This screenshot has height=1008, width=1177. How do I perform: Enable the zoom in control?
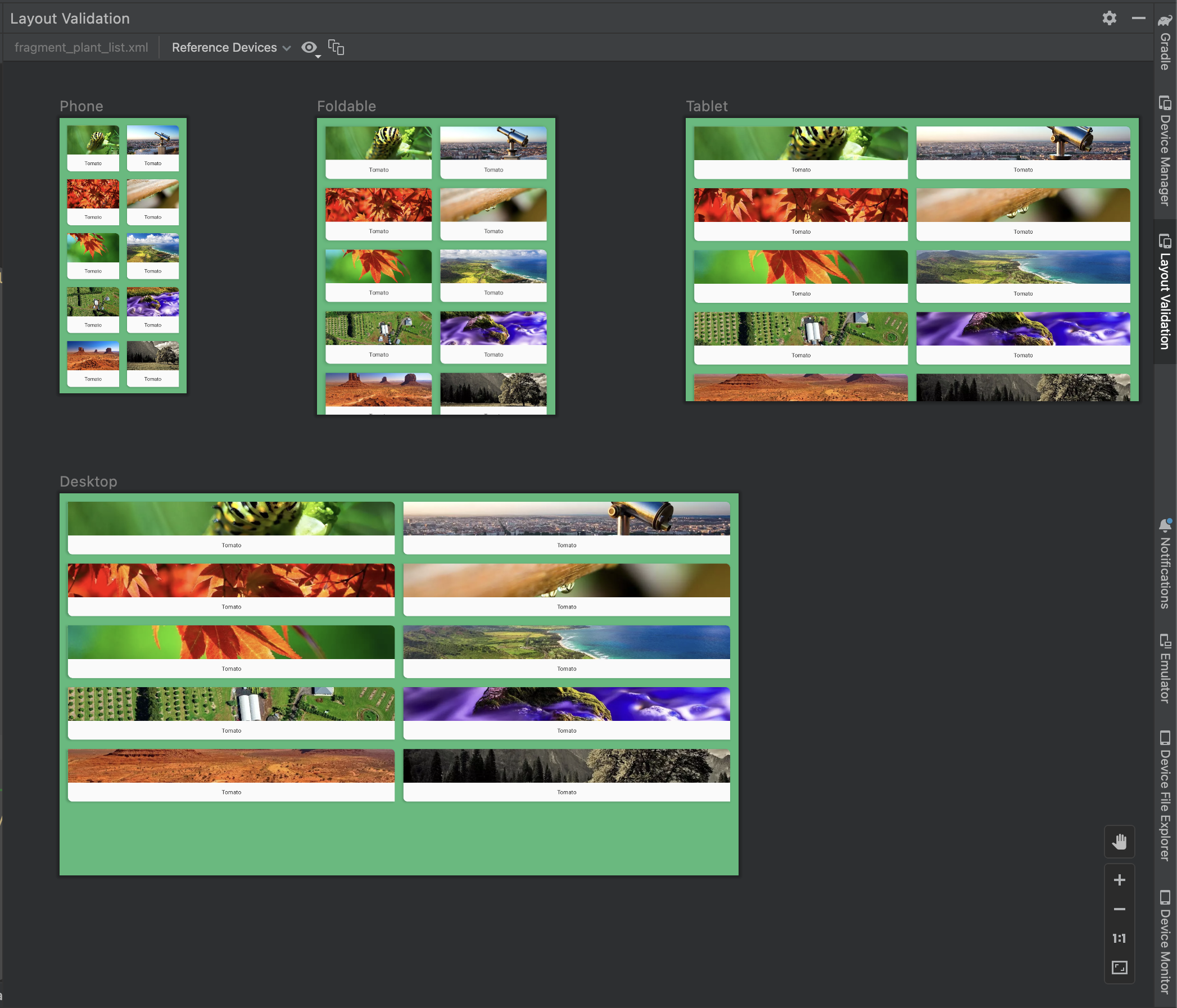(x=1120, y=879)
